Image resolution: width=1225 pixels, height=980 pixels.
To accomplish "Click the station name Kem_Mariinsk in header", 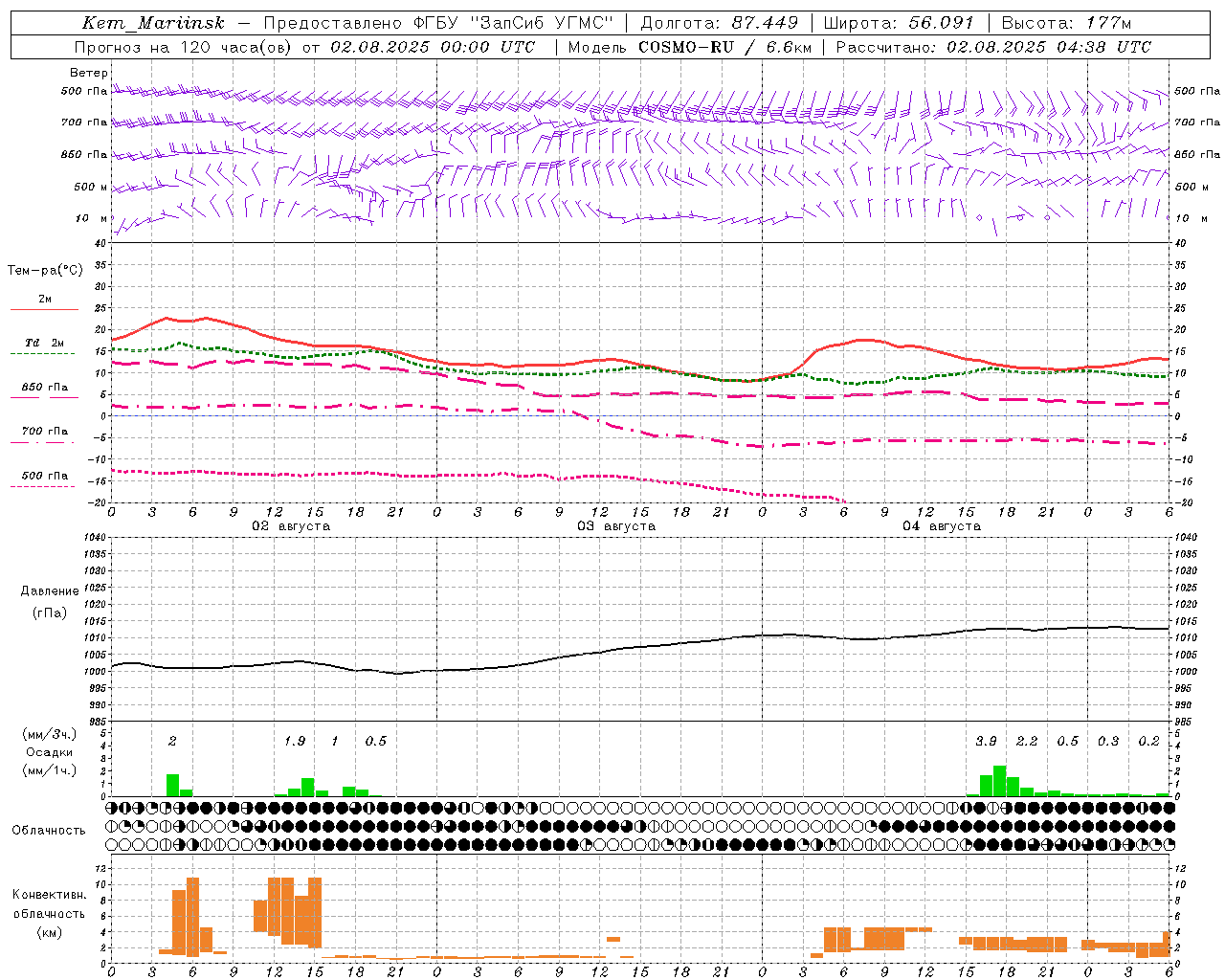I will 153,23.
